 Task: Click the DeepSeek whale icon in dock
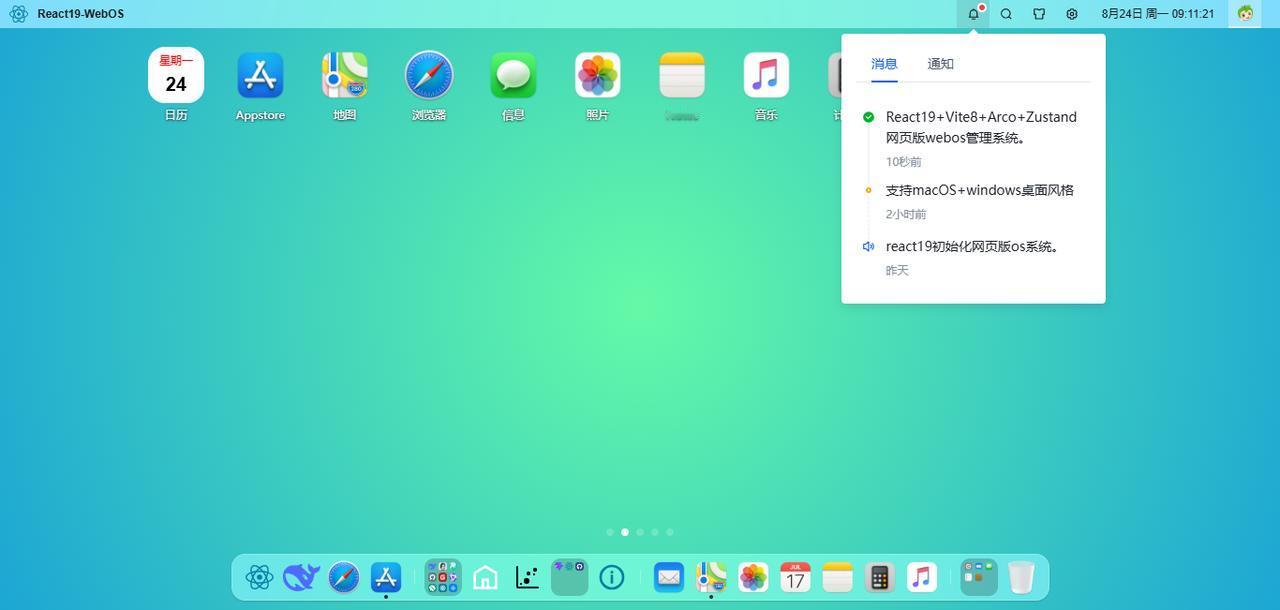point(301,577)
